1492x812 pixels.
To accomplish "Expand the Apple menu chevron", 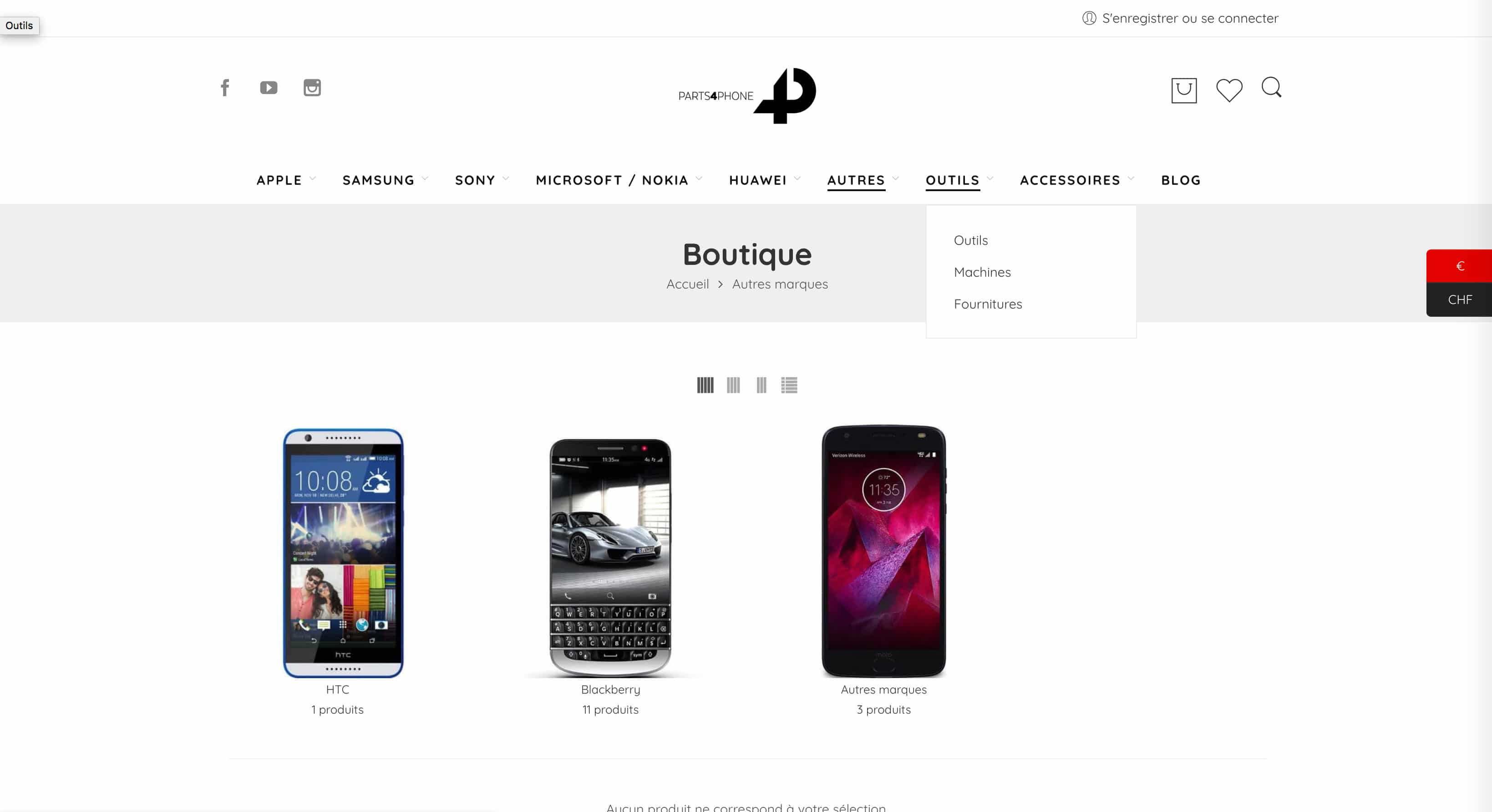I will pos(313,179).
